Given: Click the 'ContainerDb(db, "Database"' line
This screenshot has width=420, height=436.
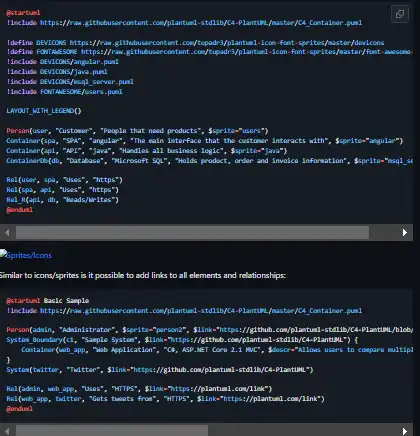Looking at the screenshot, I should point(210,161).
